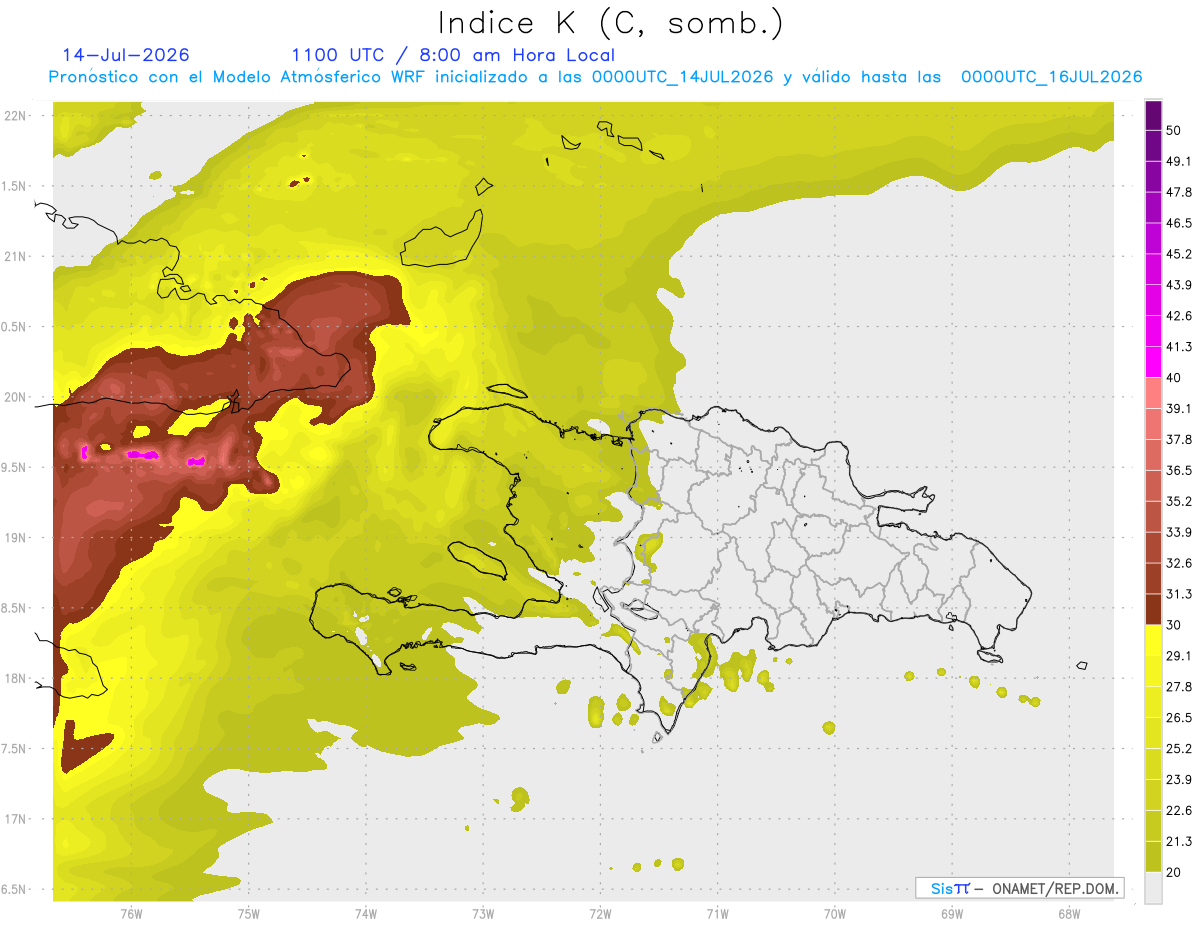Click the date '14-Jul-2026'
Image resolution: width=1200 pixels, height=927 pixels.
(126, 55)
